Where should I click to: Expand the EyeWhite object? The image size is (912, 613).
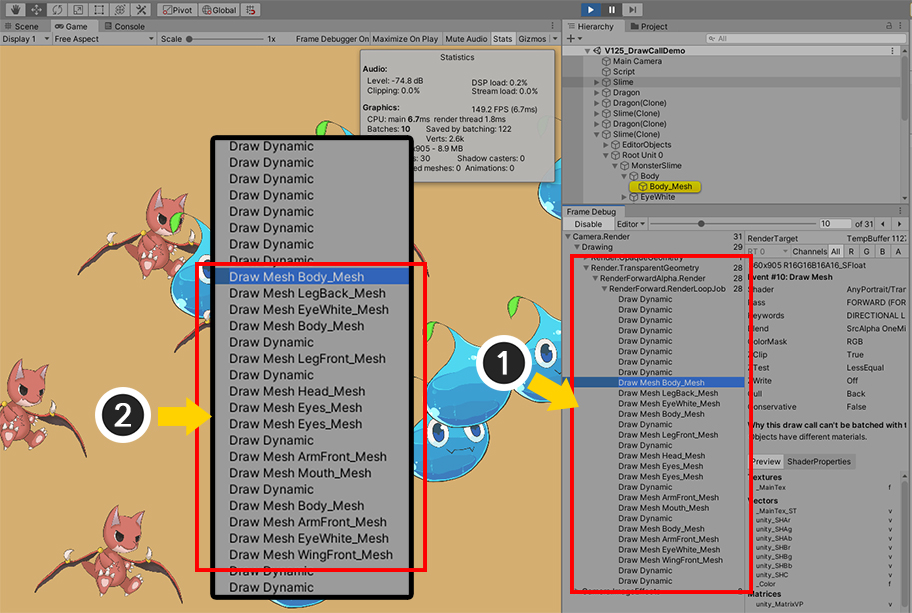point(625,197)
